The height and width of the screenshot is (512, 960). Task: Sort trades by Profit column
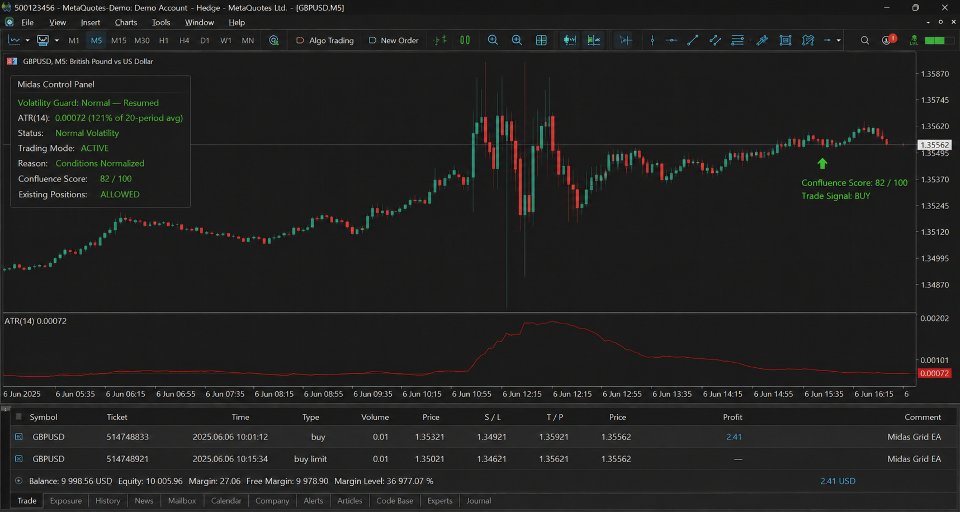point(732,417)
